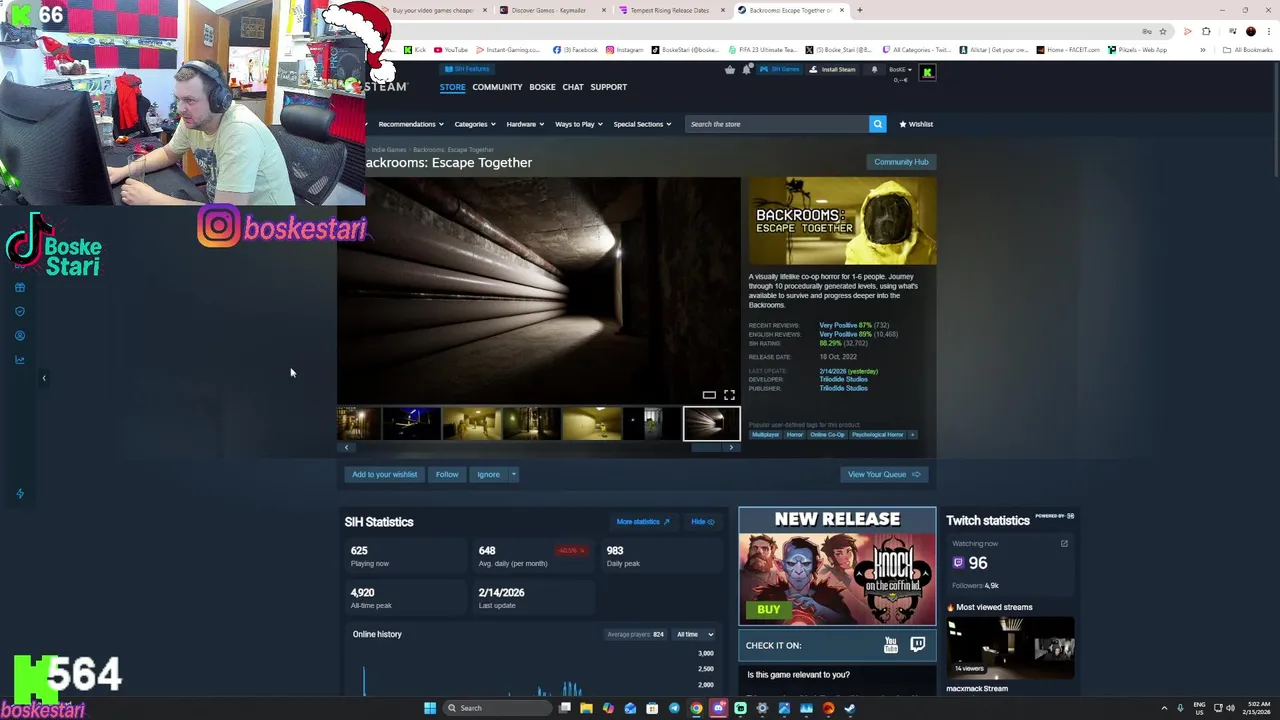Select the Psychological Horror tag
Image resolution: width=1280 pixels, height=720 pixels.
[x=877, y=435]
